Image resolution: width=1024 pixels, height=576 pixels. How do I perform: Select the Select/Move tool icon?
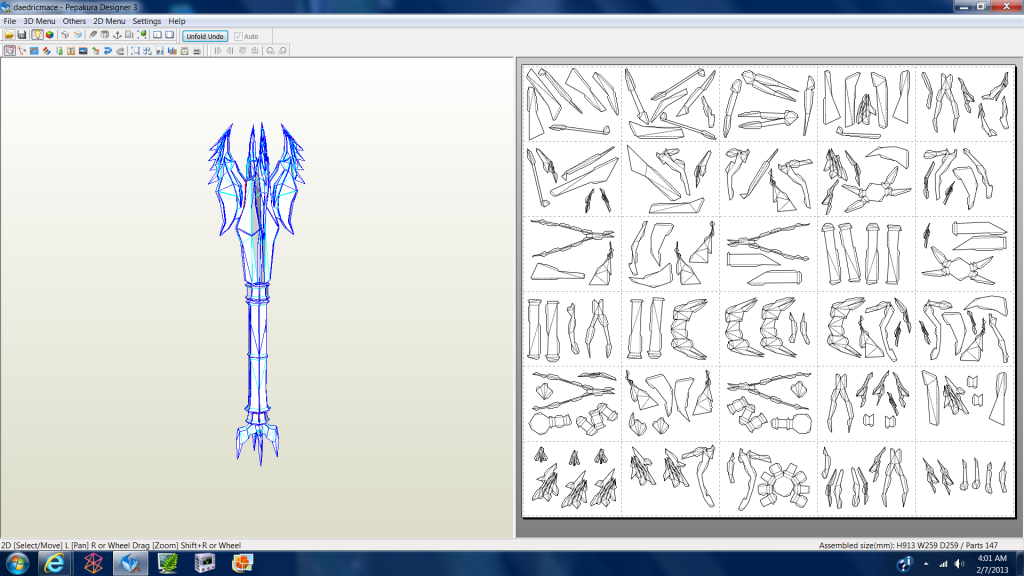tap(9, 51)
